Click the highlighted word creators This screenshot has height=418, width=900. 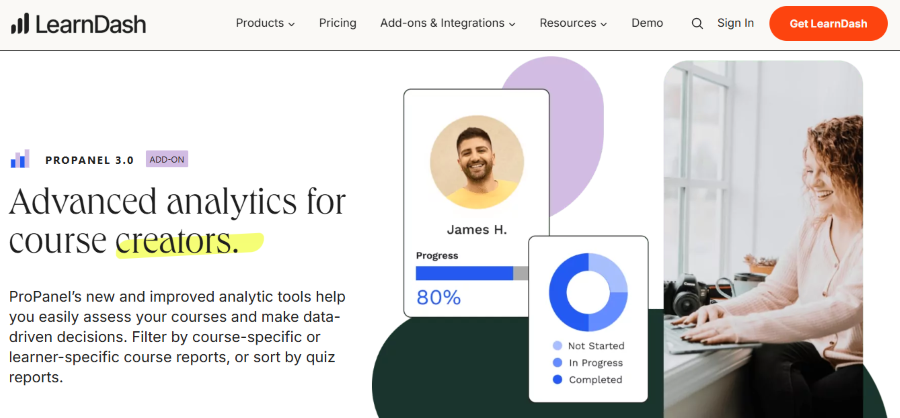coord(177,241)
